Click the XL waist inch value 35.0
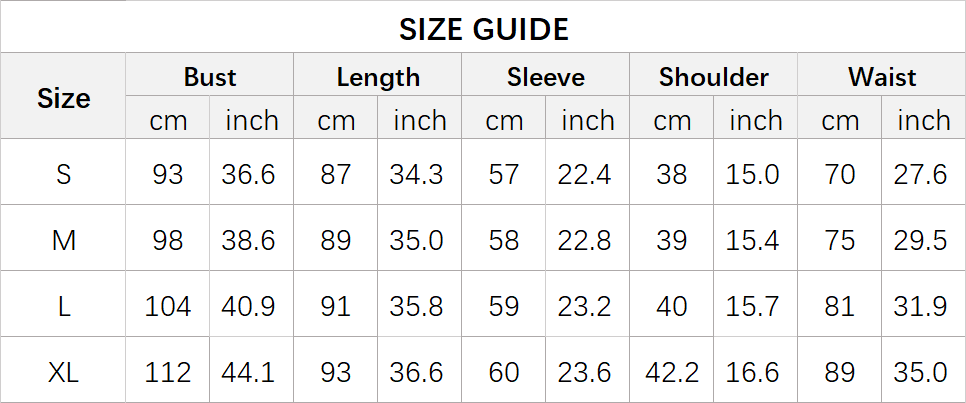Screen dimensions: 966x403 920,373
